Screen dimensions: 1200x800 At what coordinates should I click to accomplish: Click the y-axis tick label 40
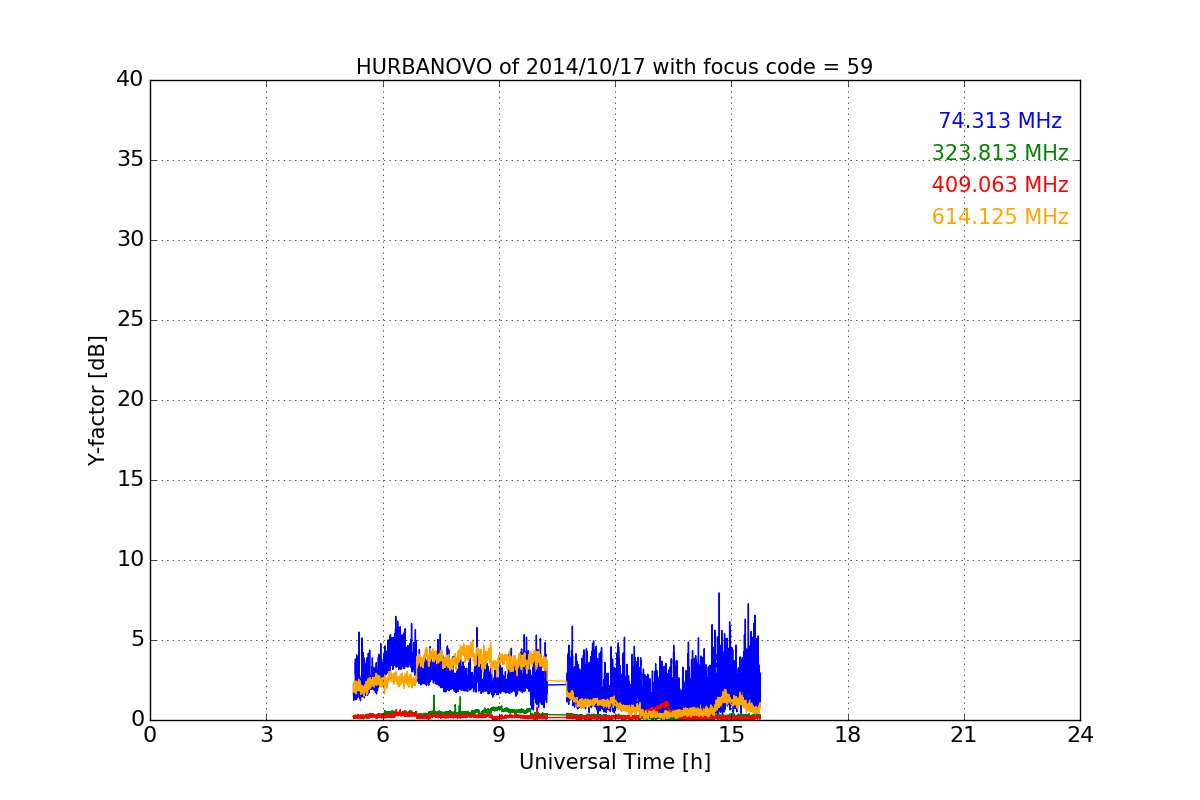130,80
